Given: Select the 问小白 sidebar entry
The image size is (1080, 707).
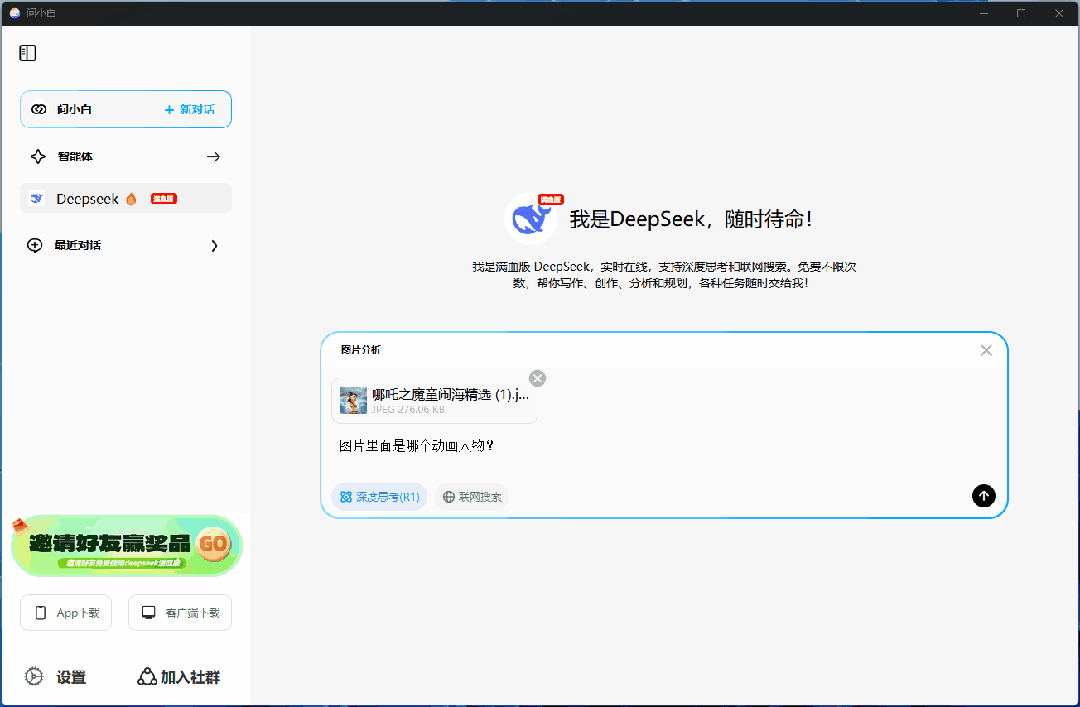Looking at the screenshot, I should point(75,109).
